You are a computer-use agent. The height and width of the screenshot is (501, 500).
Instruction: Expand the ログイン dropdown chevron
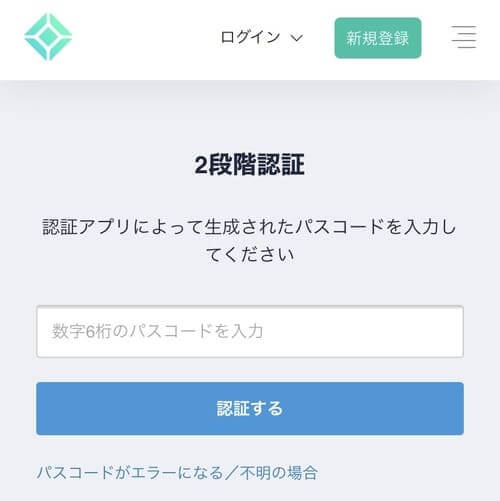click(x=296, y=38)
